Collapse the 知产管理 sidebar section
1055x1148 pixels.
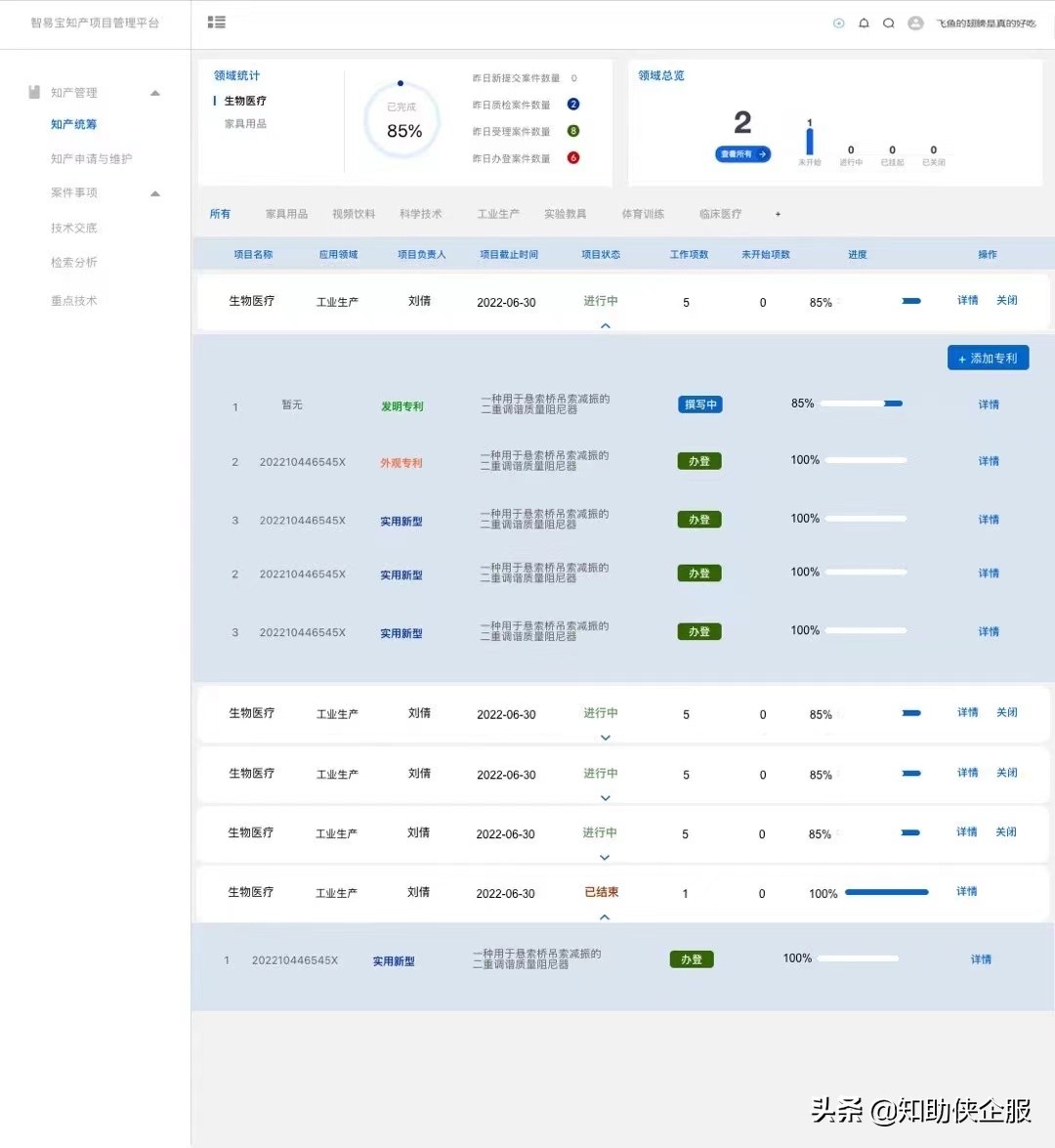point(154,93)
